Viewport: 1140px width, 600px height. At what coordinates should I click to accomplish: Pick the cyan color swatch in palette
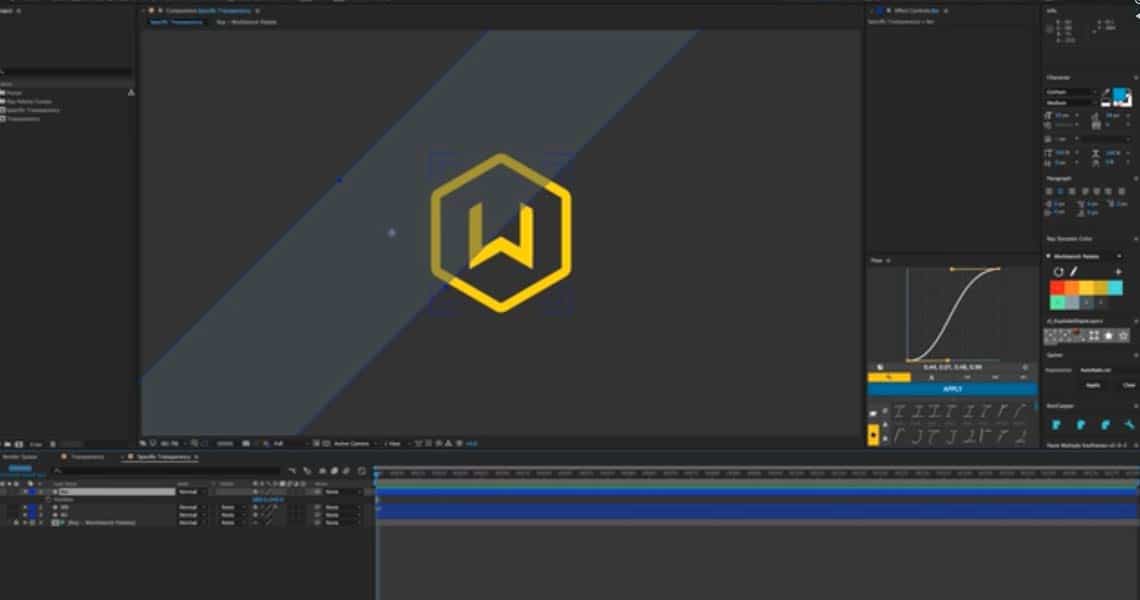[x=1115, y=288]
